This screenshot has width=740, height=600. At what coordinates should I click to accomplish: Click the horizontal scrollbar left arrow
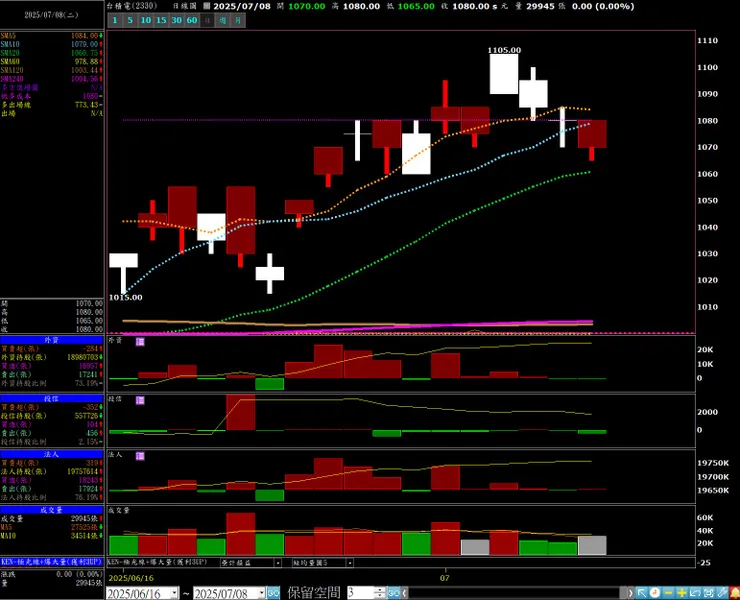(x=405, y=593)
